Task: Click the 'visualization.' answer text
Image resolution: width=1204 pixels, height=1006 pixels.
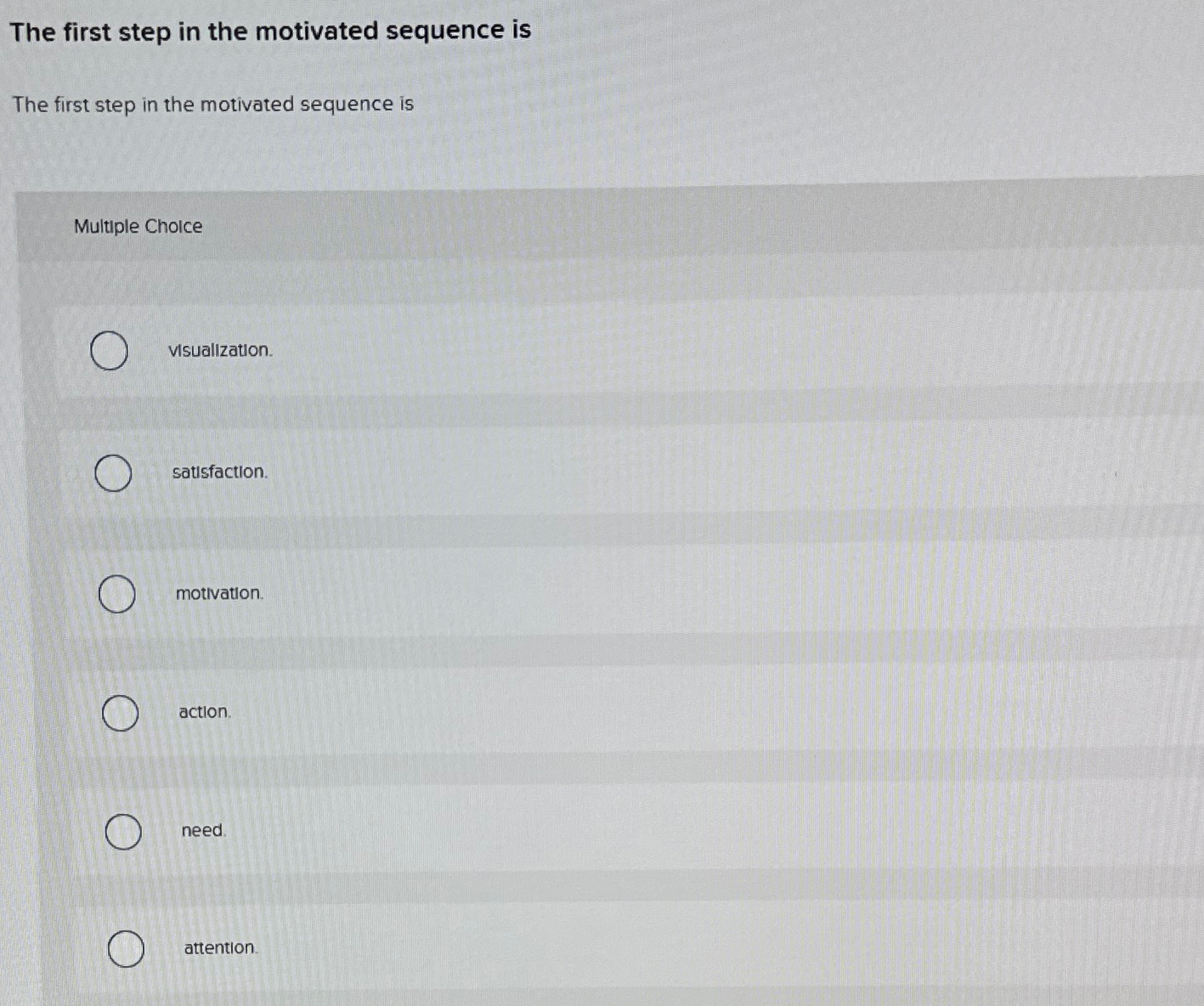Action: click(221, 350)
